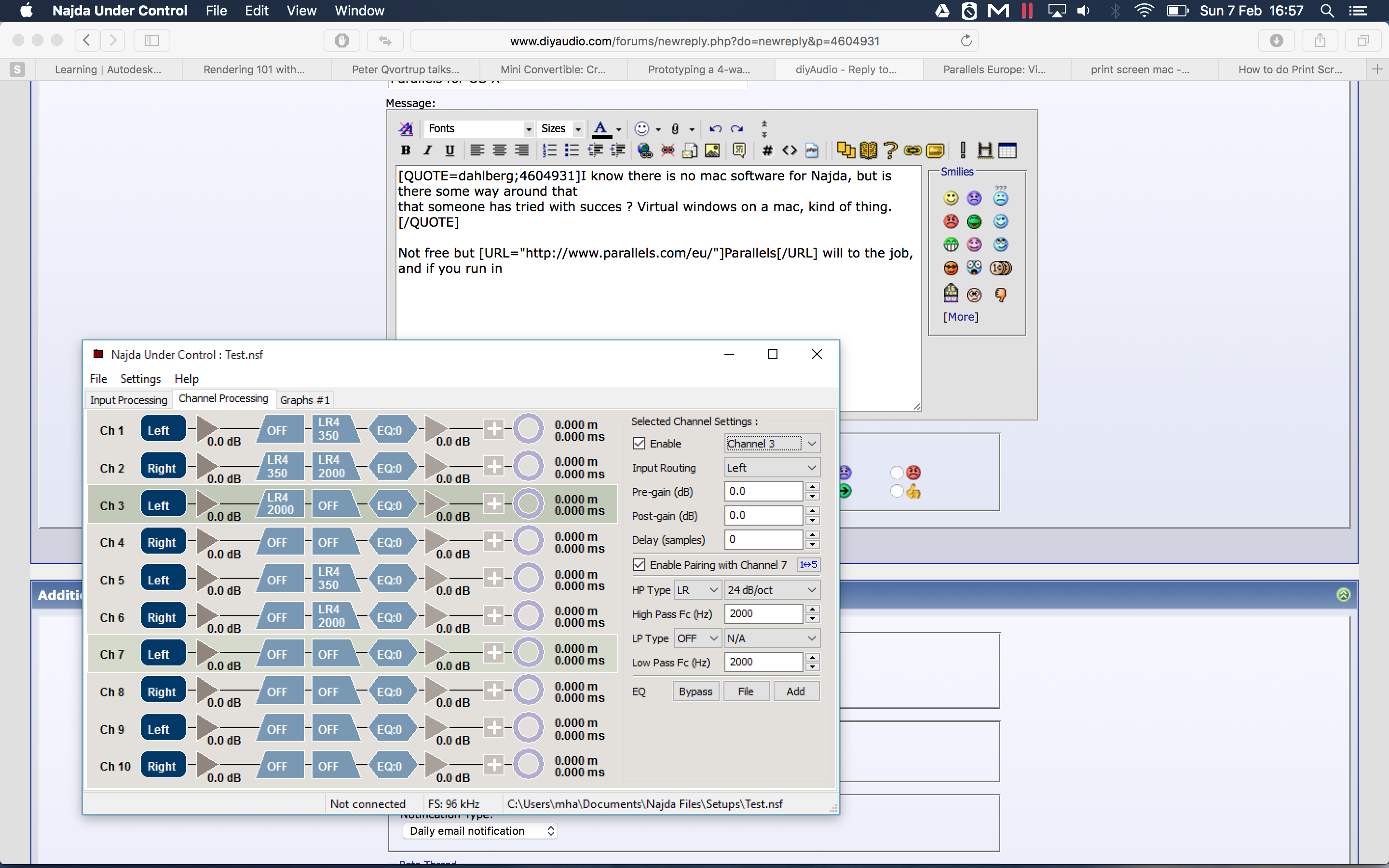
Task: Toggle underline formatting in message editor
Action: (449, 150)
